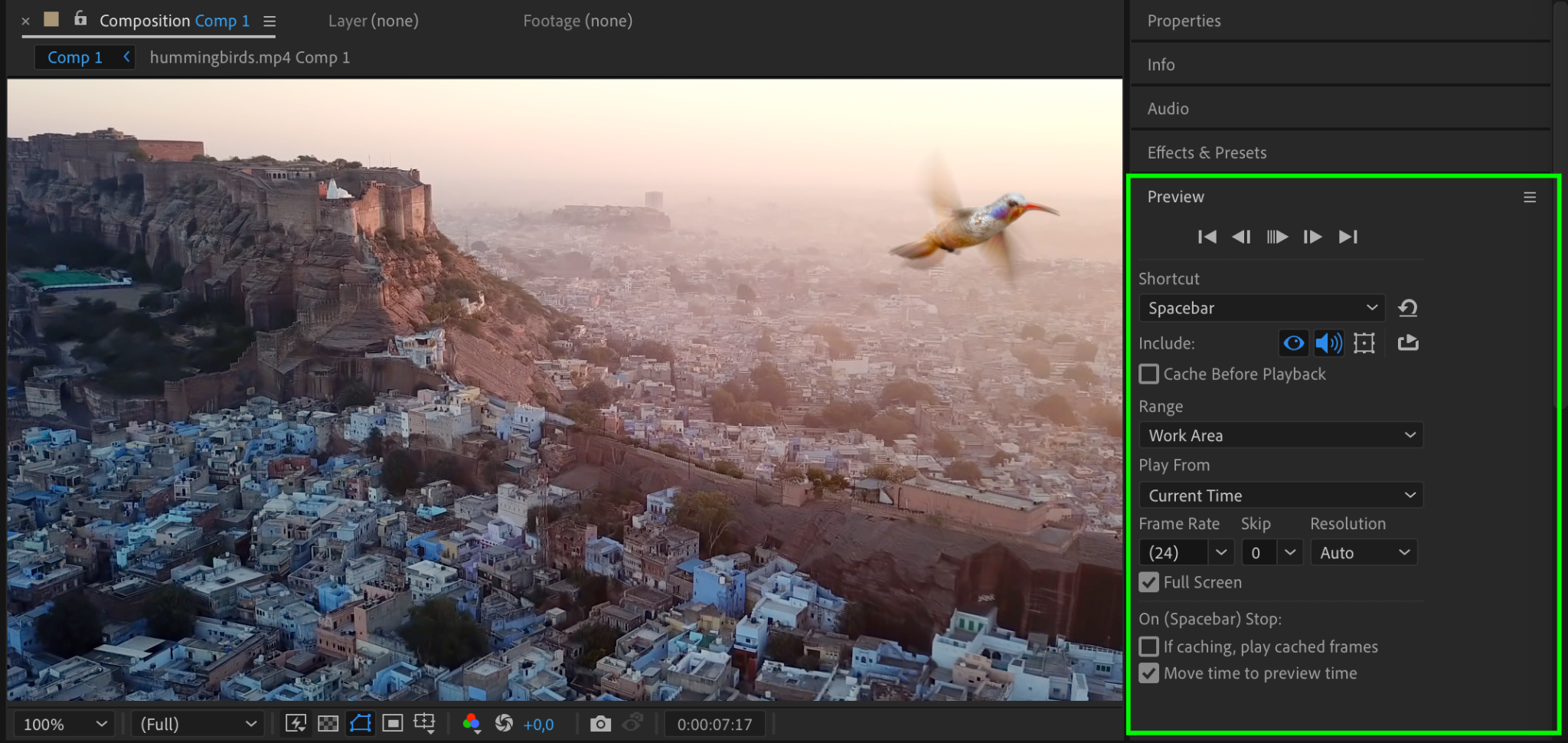Click the Region of Interest icon

[393, 724]
